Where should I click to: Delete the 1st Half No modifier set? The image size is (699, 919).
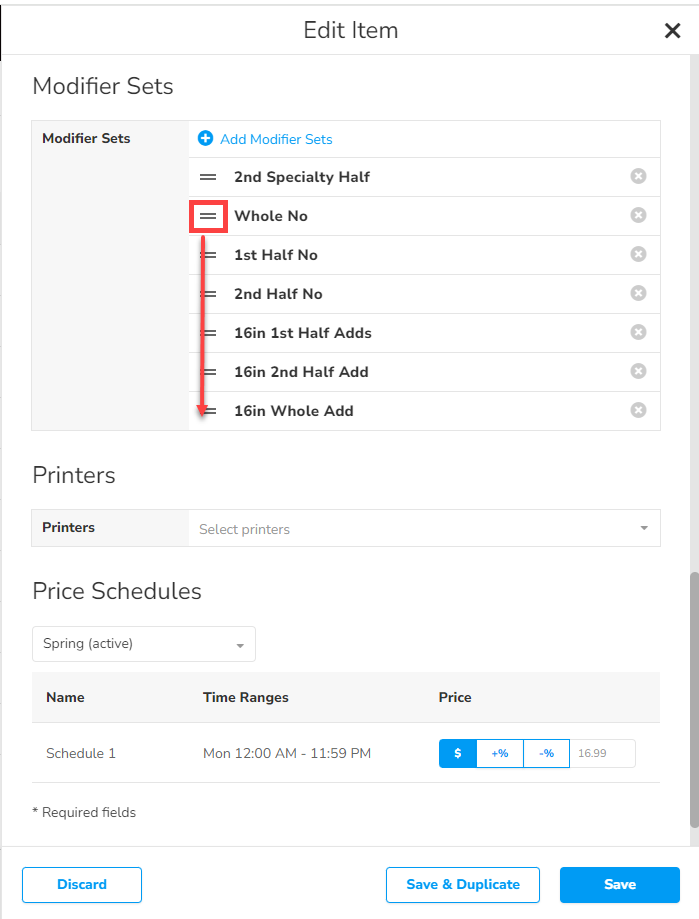638,254
